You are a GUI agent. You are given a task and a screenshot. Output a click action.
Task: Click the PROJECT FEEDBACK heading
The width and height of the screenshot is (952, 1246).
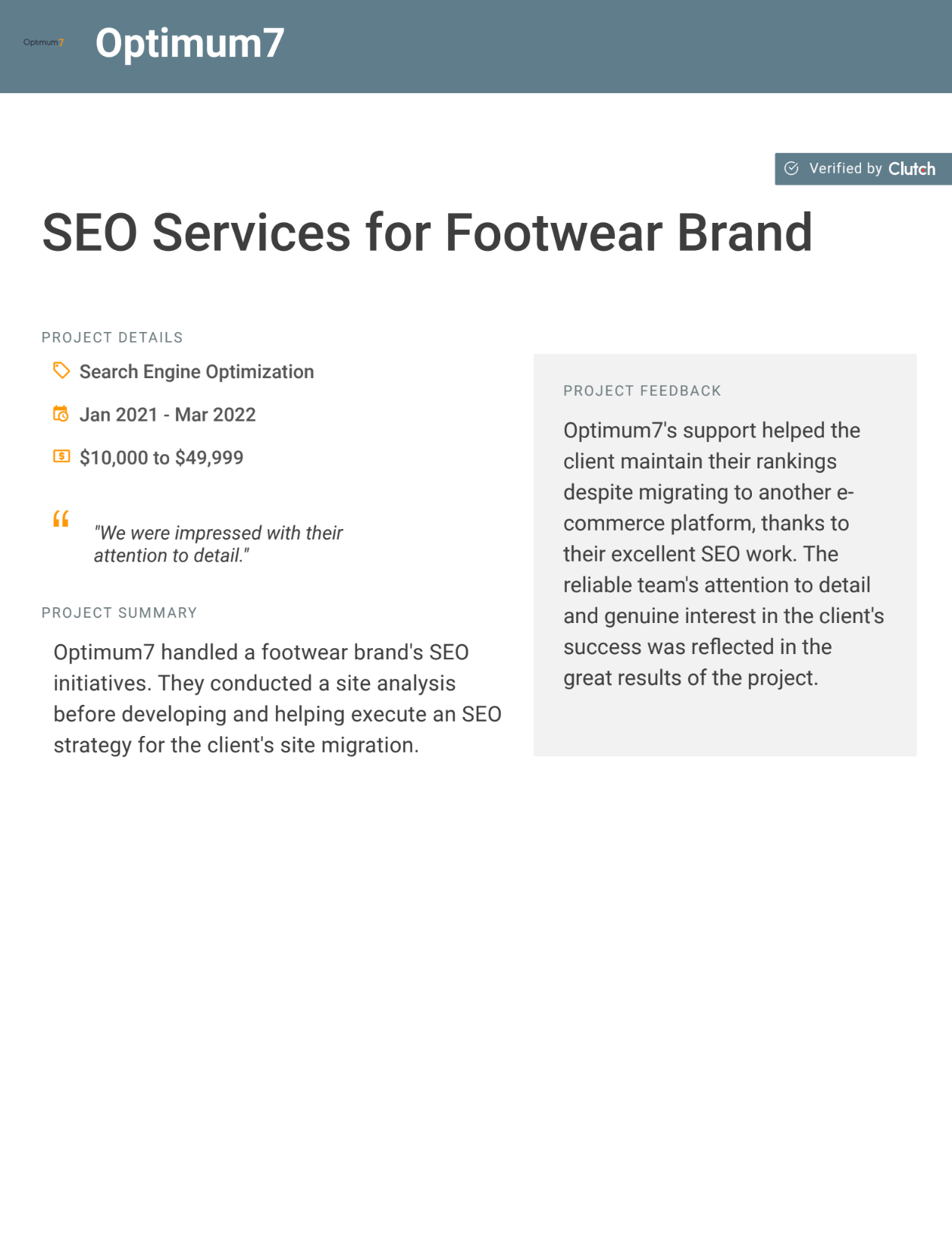[x=642, y=390]
